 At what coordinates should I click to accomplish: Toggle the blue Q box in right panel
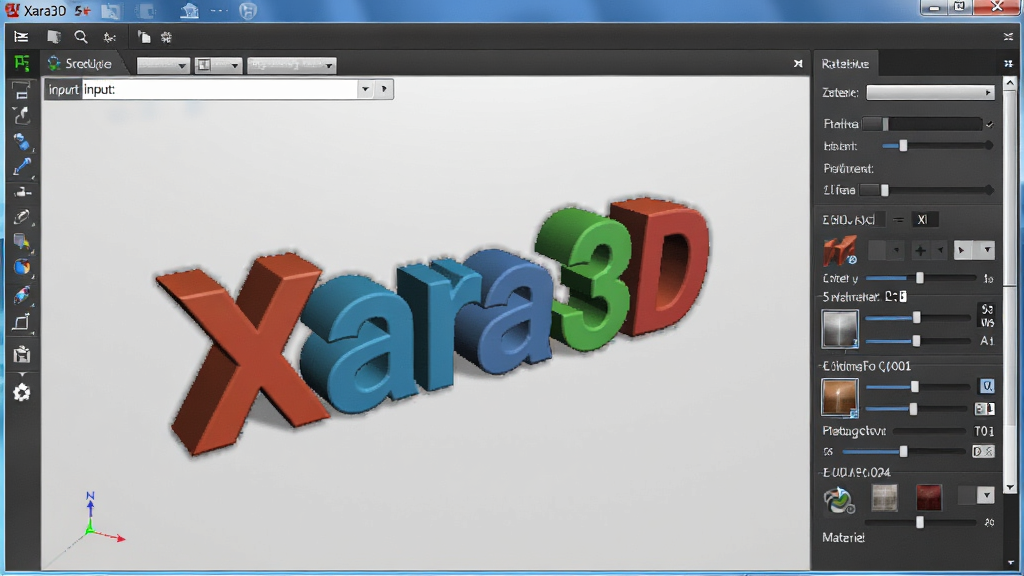(986, 387)
